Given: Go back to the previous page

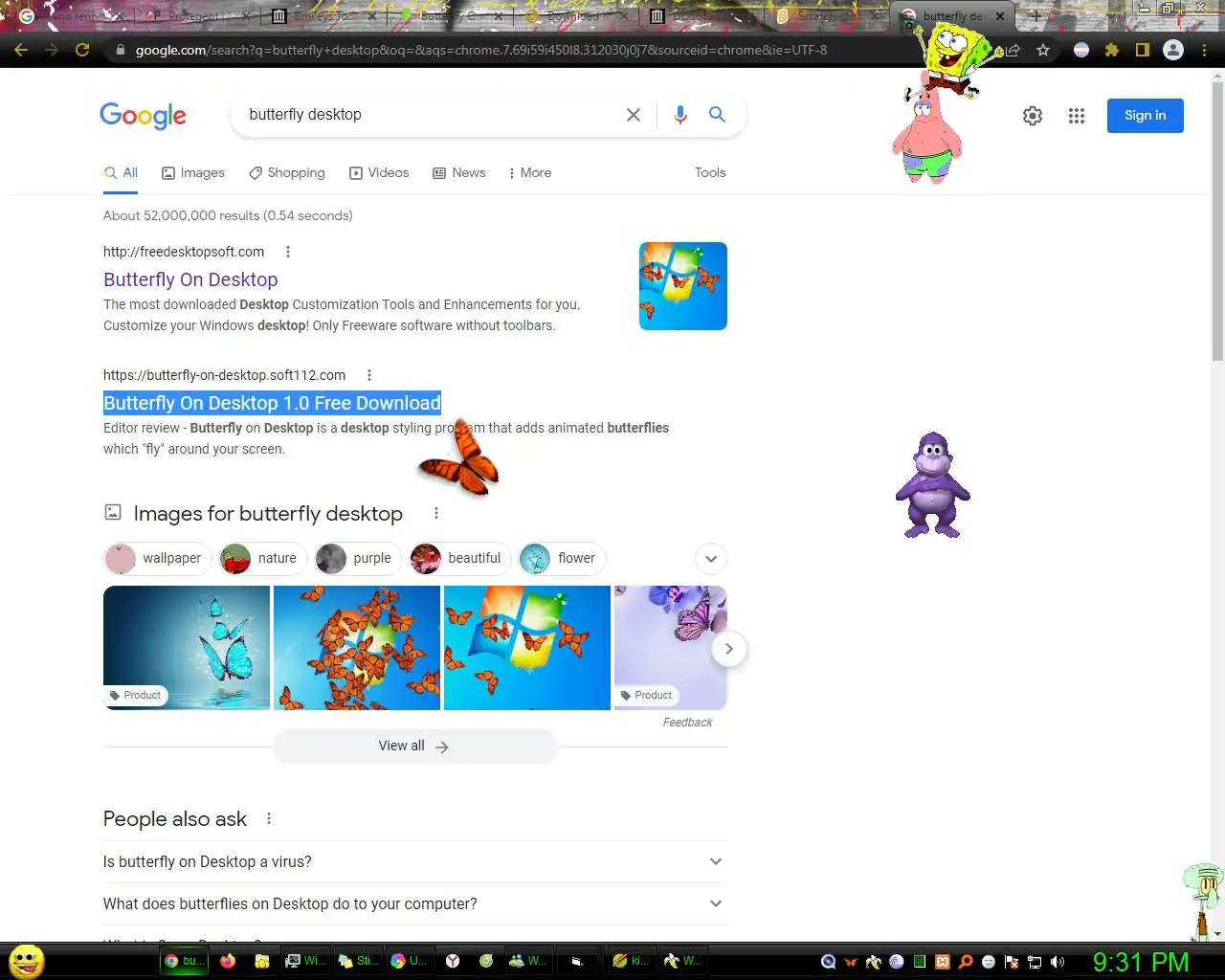Looking at the screenshot, I should coord(21,50).
